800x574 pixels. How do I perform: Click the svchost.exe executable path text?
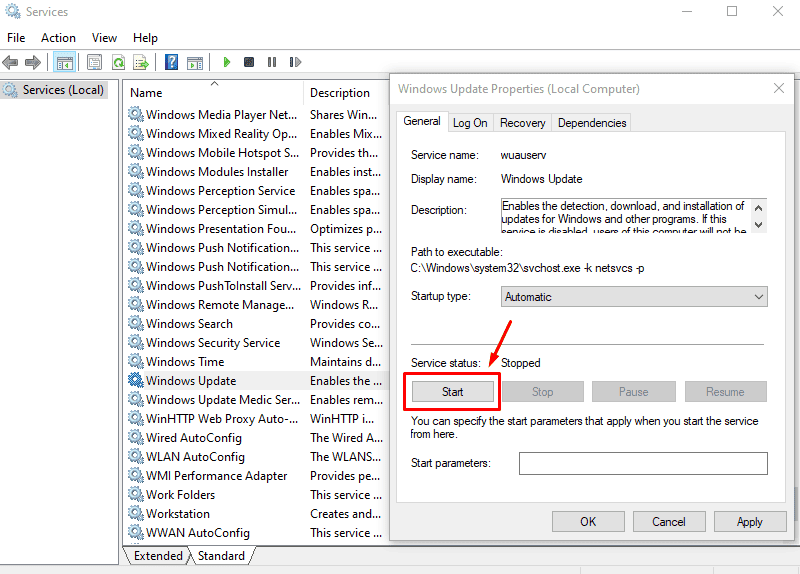point(528,268)
